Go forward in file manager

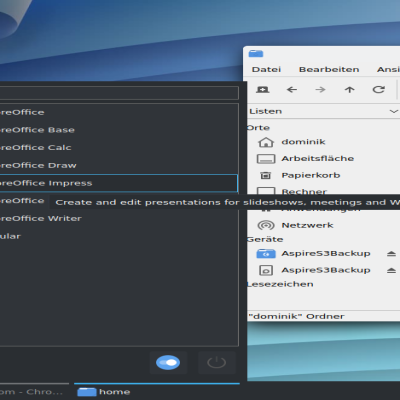pos(320,89)
